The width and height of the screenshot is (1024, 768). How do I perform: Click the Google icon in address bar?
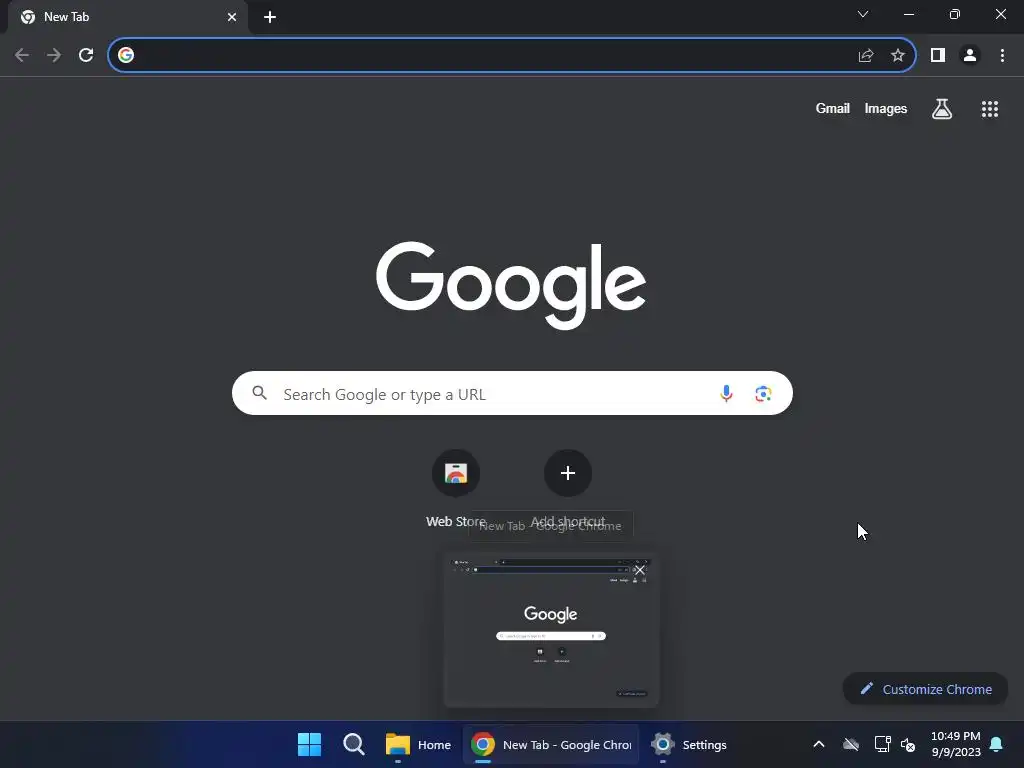point(126,55)
